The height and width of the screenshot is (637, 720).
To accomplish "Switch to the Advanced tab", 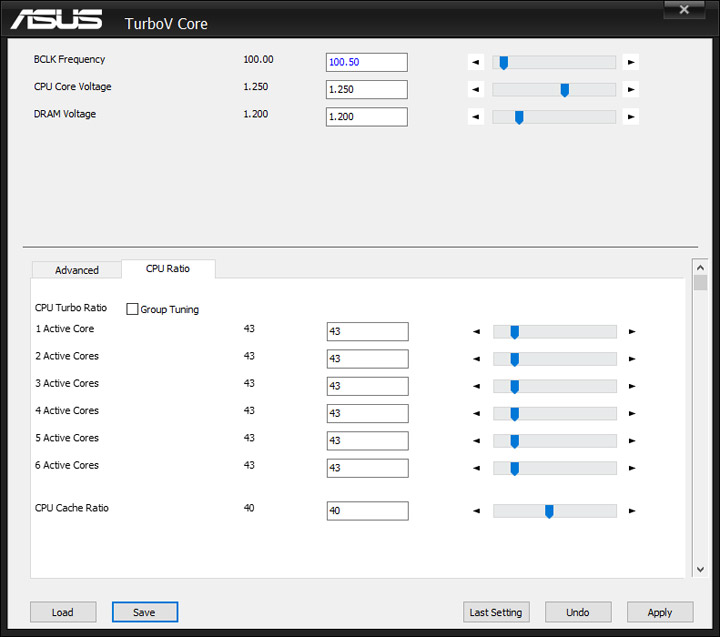I will coord(77,270).
